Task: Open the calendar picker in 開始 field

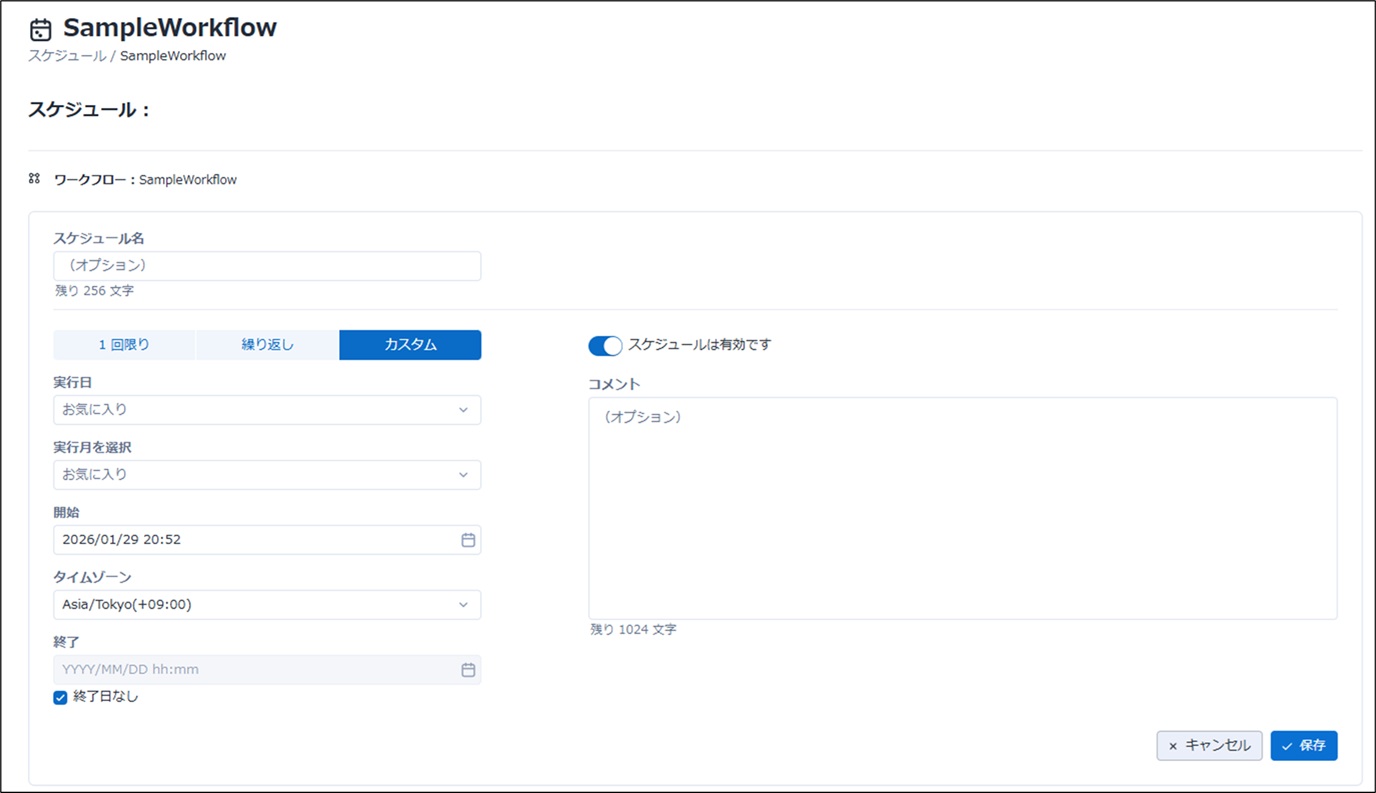Action: pyautogui.click(x=467, y=540)
